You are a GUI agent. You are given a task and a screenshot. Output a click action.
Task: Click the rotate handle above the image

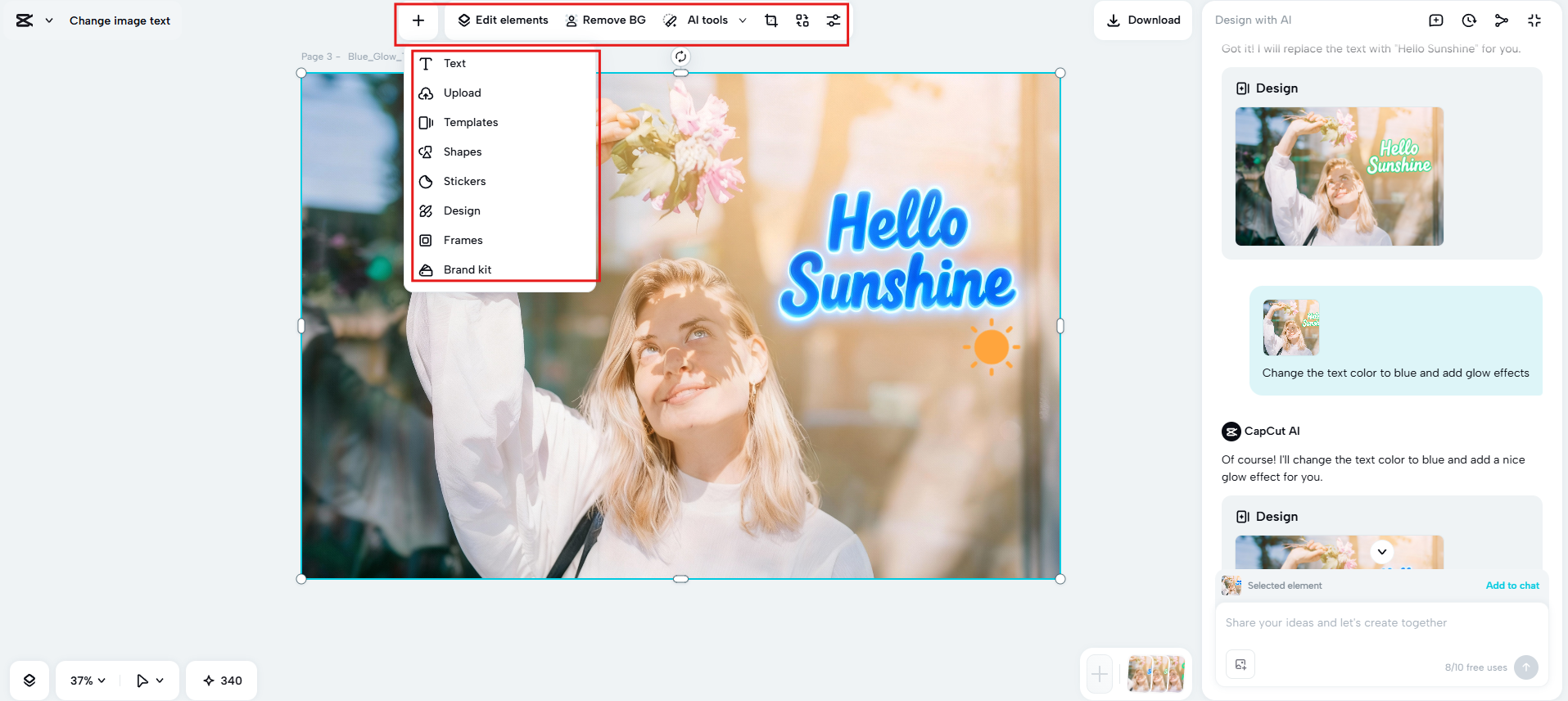tap(680, 57)
